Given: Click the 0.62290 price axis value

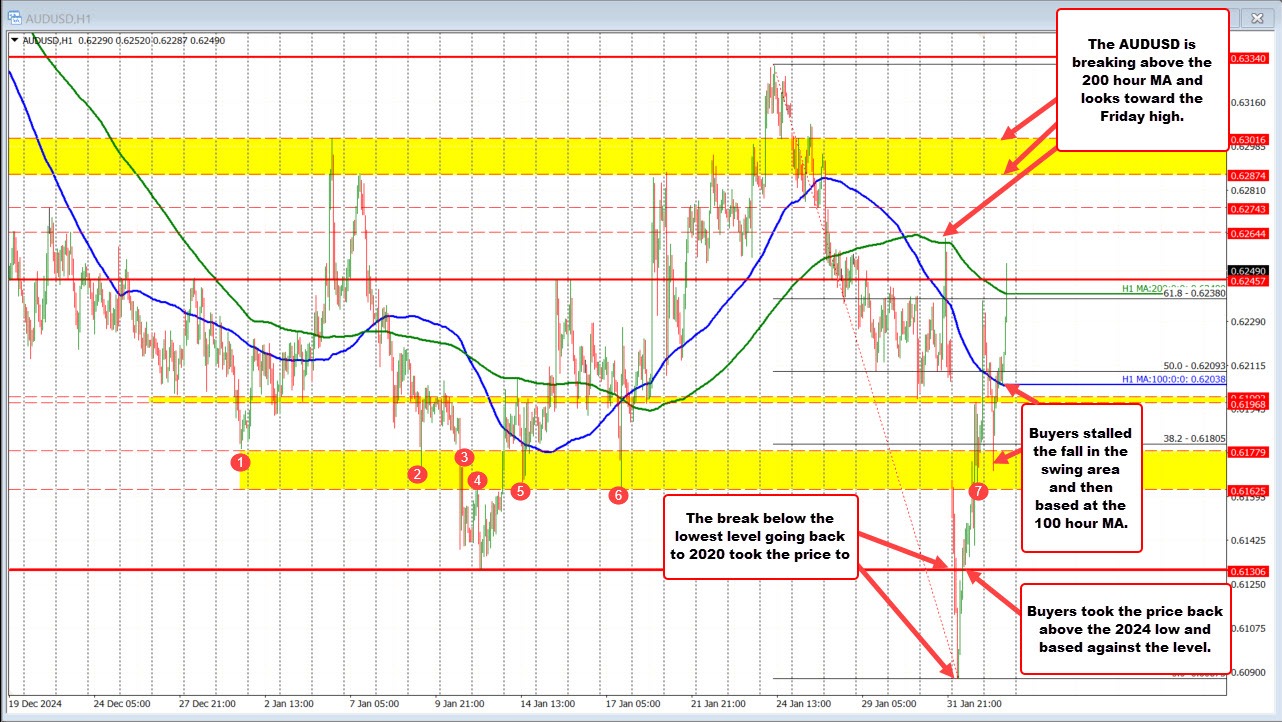Looking at the screenshot, I should pos(1249,322).
